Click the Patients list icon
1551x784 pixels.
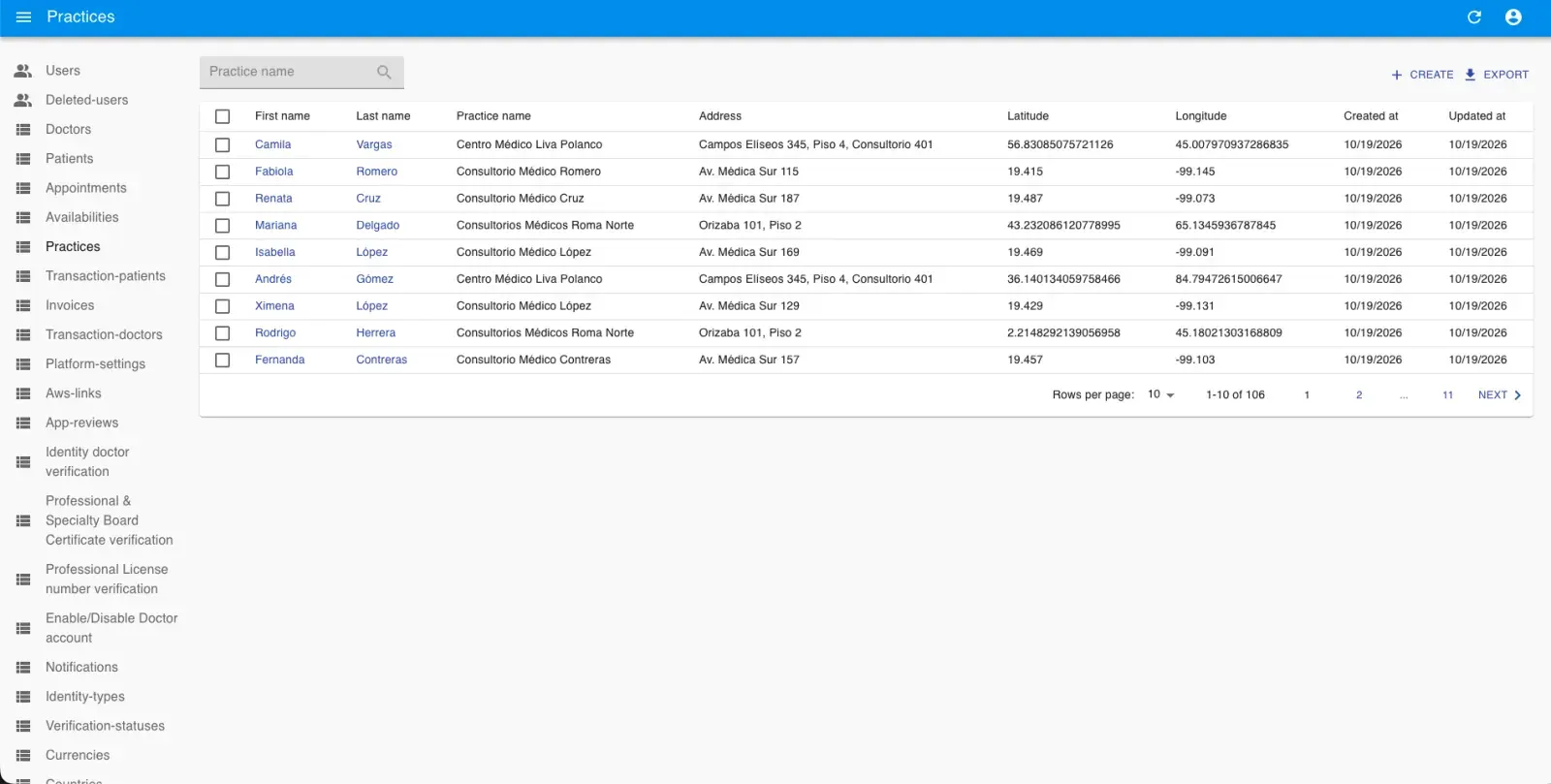pyautogui.click(x=23, y=159)
